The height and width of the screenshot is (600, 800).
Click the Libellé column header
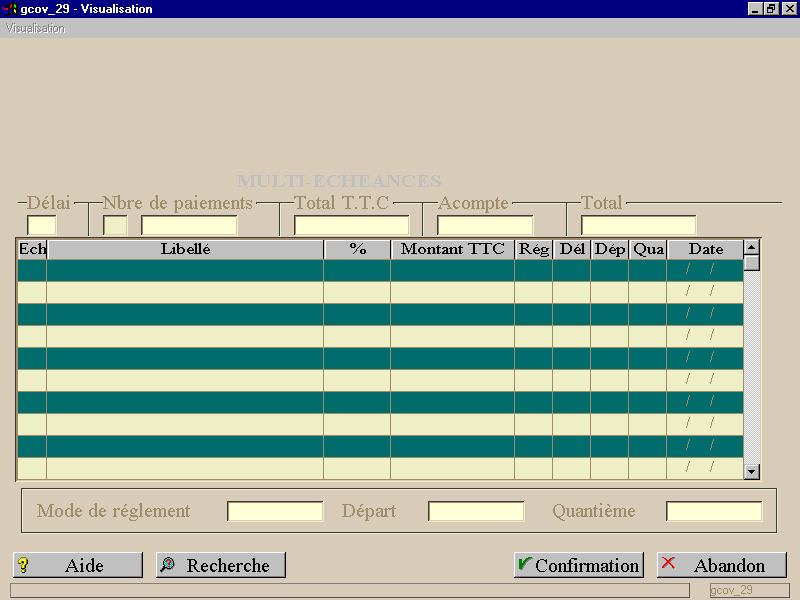[185, 249]
